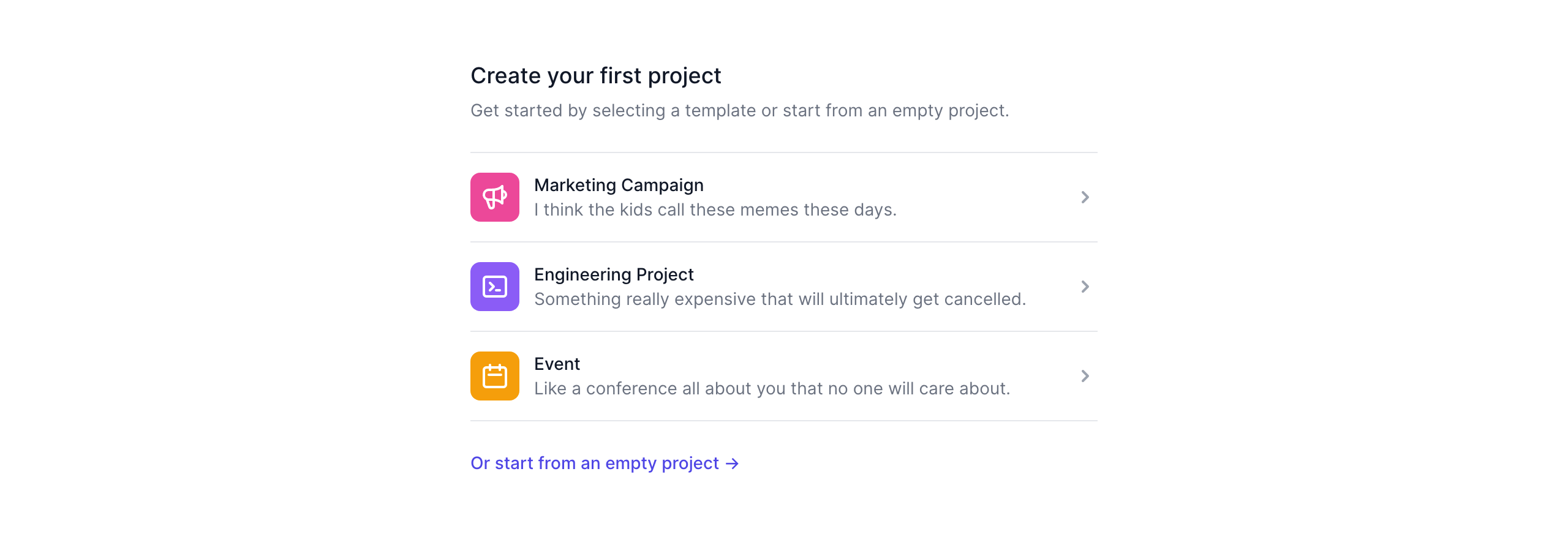Start from an empty project link
This screenshot has height=534, width=1568.
point(594,464)
